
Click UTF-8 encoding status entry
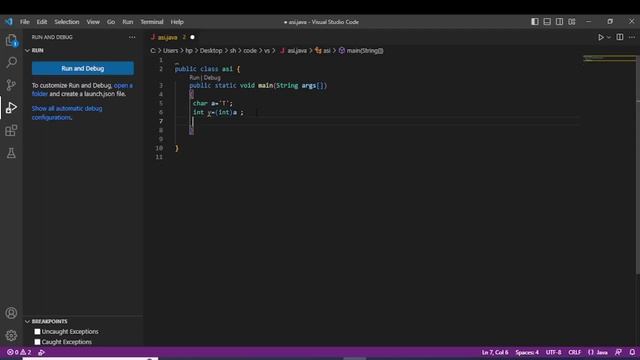coord(553,352)
